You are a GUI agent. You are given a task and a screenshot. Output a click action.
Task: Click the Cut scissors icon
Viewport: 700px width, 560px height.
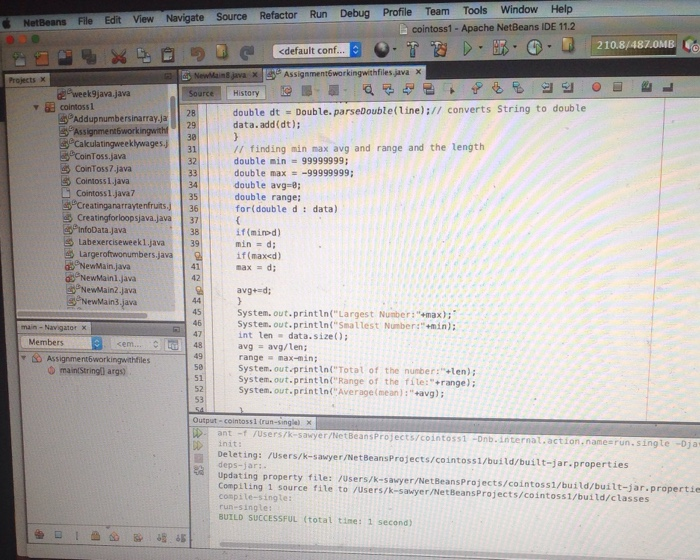(119, 56)
